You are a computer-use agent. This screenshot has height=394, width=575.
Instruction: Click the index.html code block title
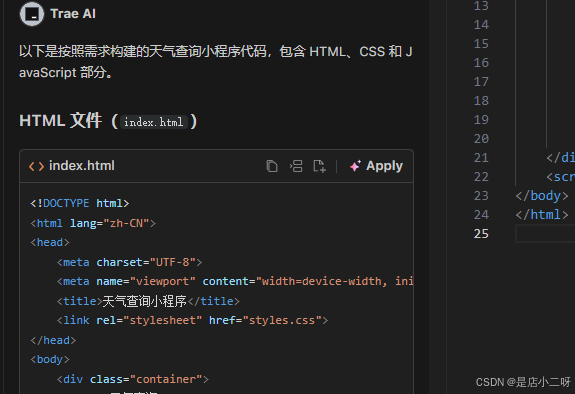coord(82,166)
